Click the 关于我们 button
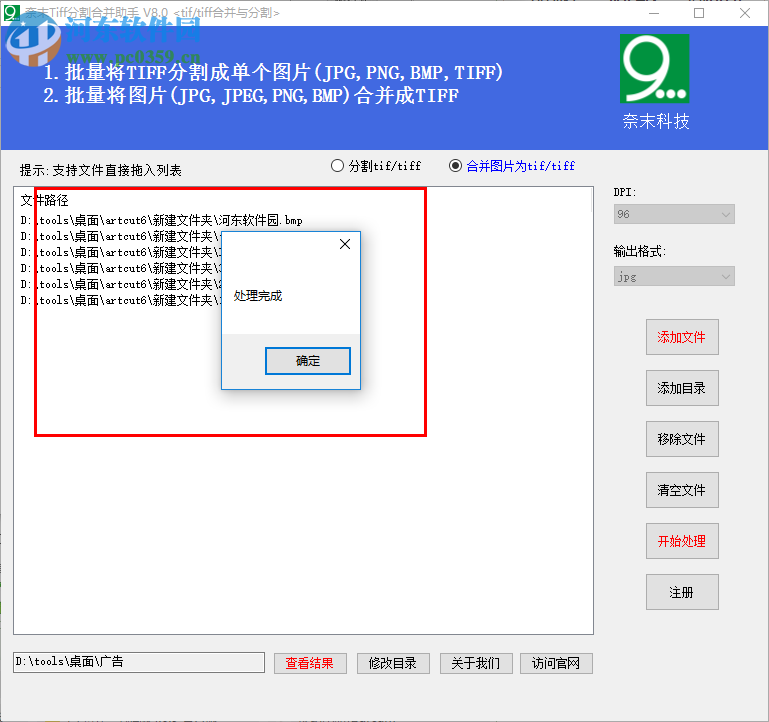Viewport: 769px width, 722px height. point(476,663)
